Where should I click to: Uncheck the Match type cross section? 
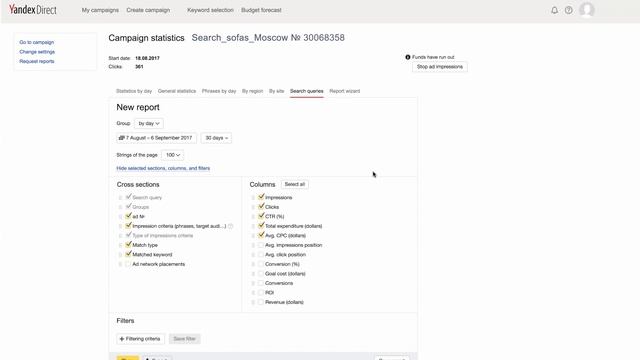click(129, 244)
